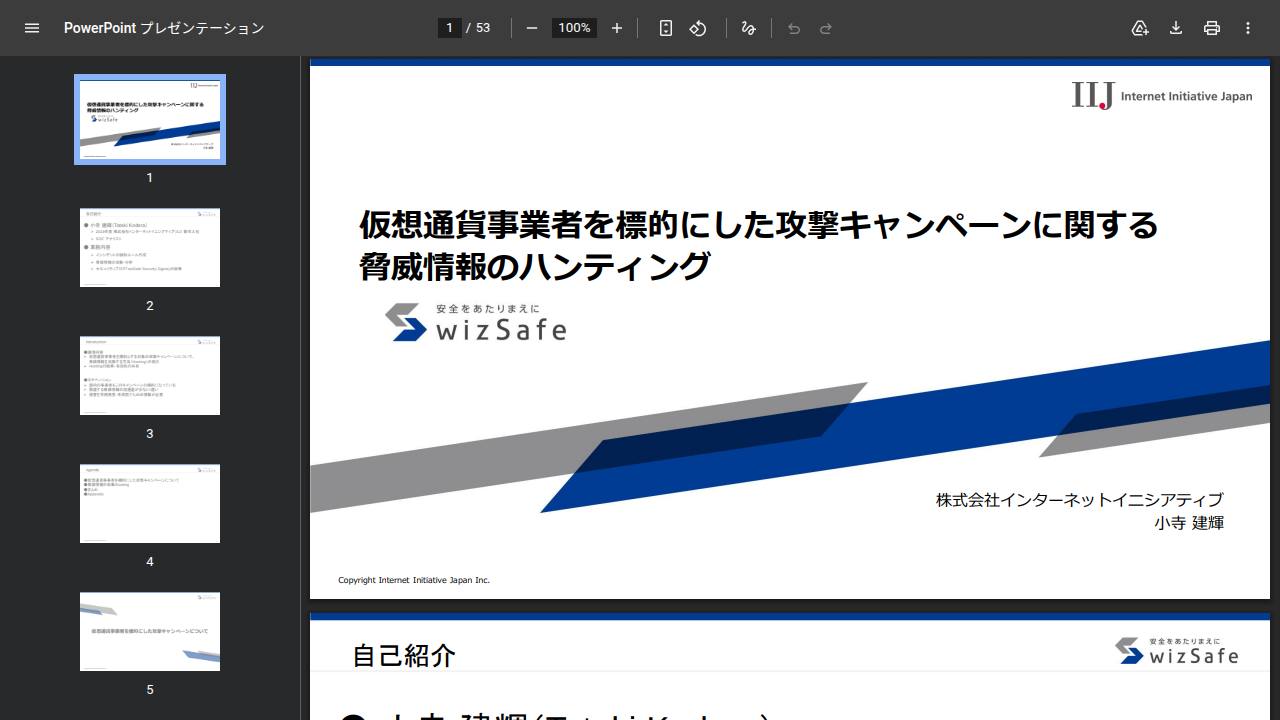The width and height of the screenshot is (1280, 720).
Task: Open the page 3 thumbnail
Action: 150,375
